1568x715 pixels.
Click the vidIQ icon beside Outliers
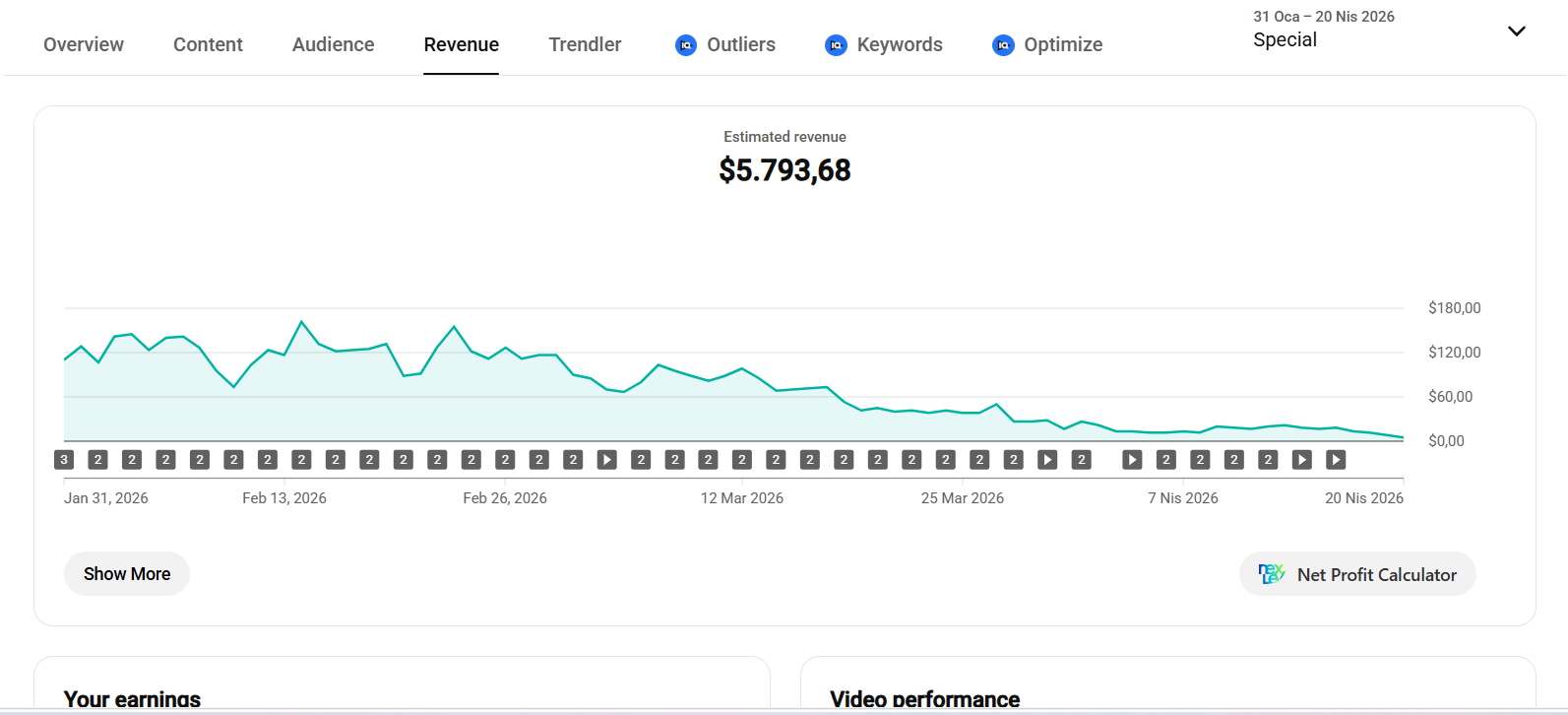(x=686, y=45)
